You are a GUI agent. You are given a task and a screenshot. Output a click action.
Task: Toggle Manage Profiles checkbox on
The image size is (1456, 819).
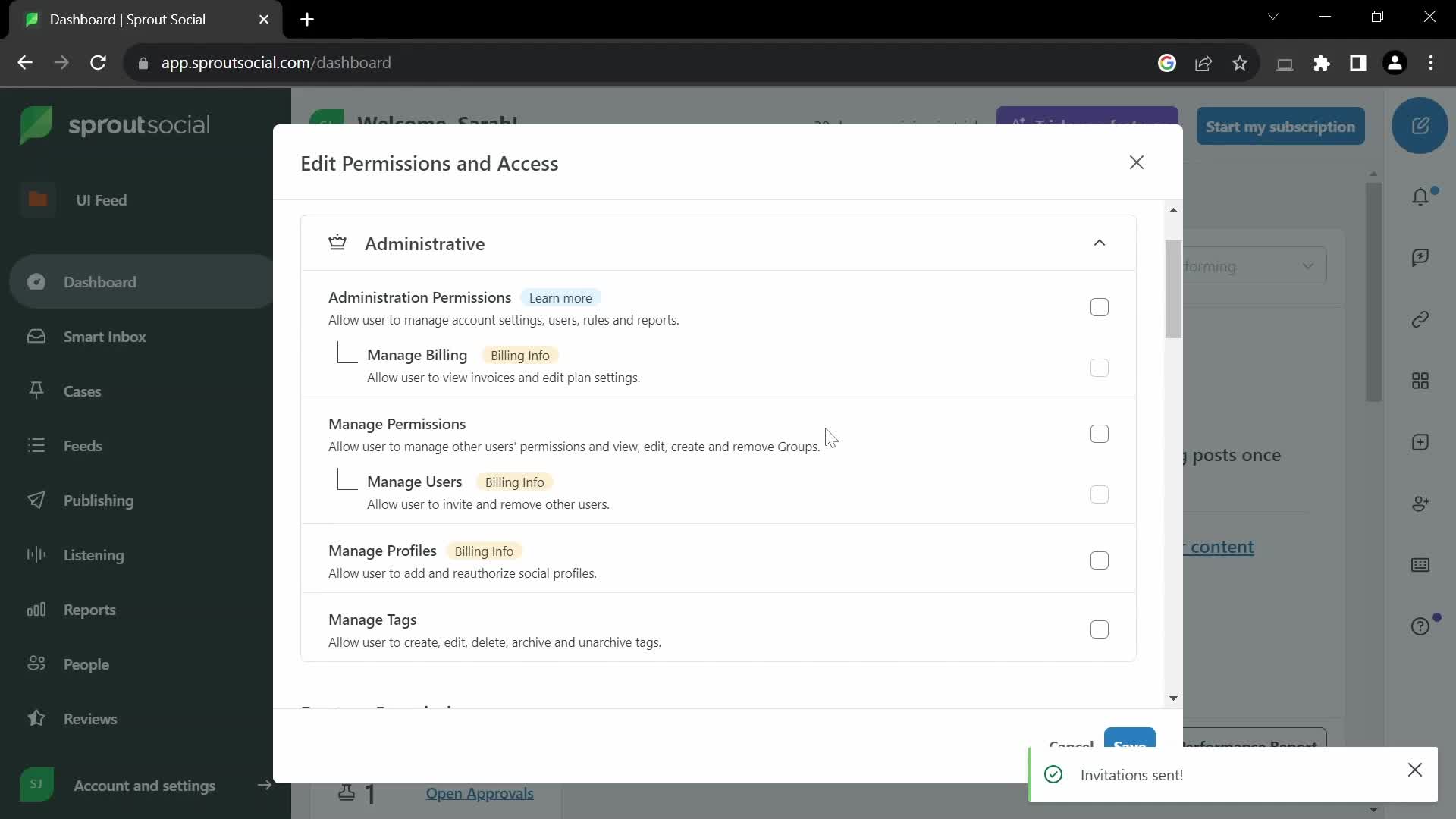point(1099,560)
